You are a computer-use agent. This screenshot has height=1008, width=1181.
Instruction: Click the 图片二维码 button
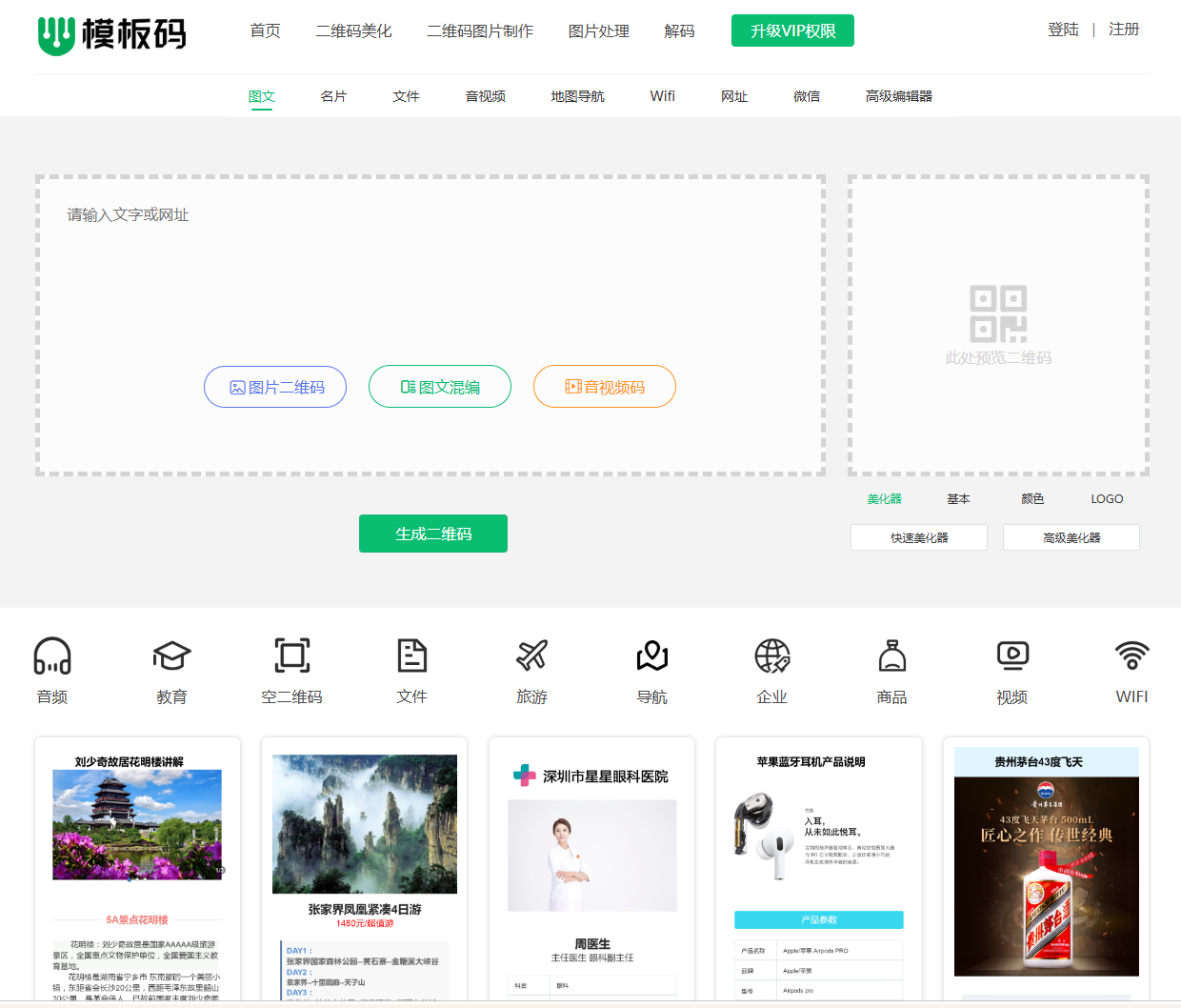pos(275,387)
